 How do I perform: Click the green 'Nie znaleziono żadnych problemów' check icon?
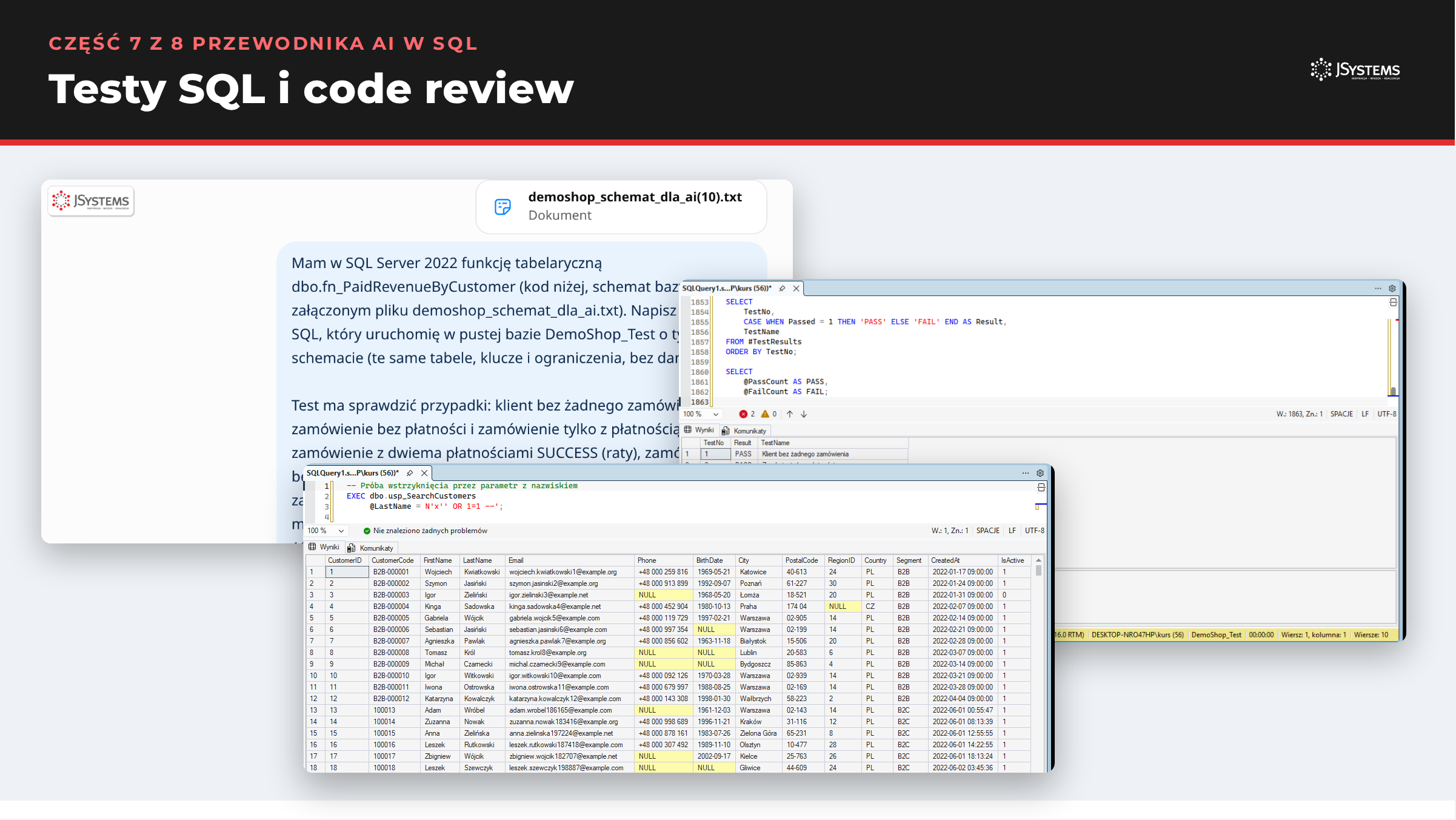[367, 531]
